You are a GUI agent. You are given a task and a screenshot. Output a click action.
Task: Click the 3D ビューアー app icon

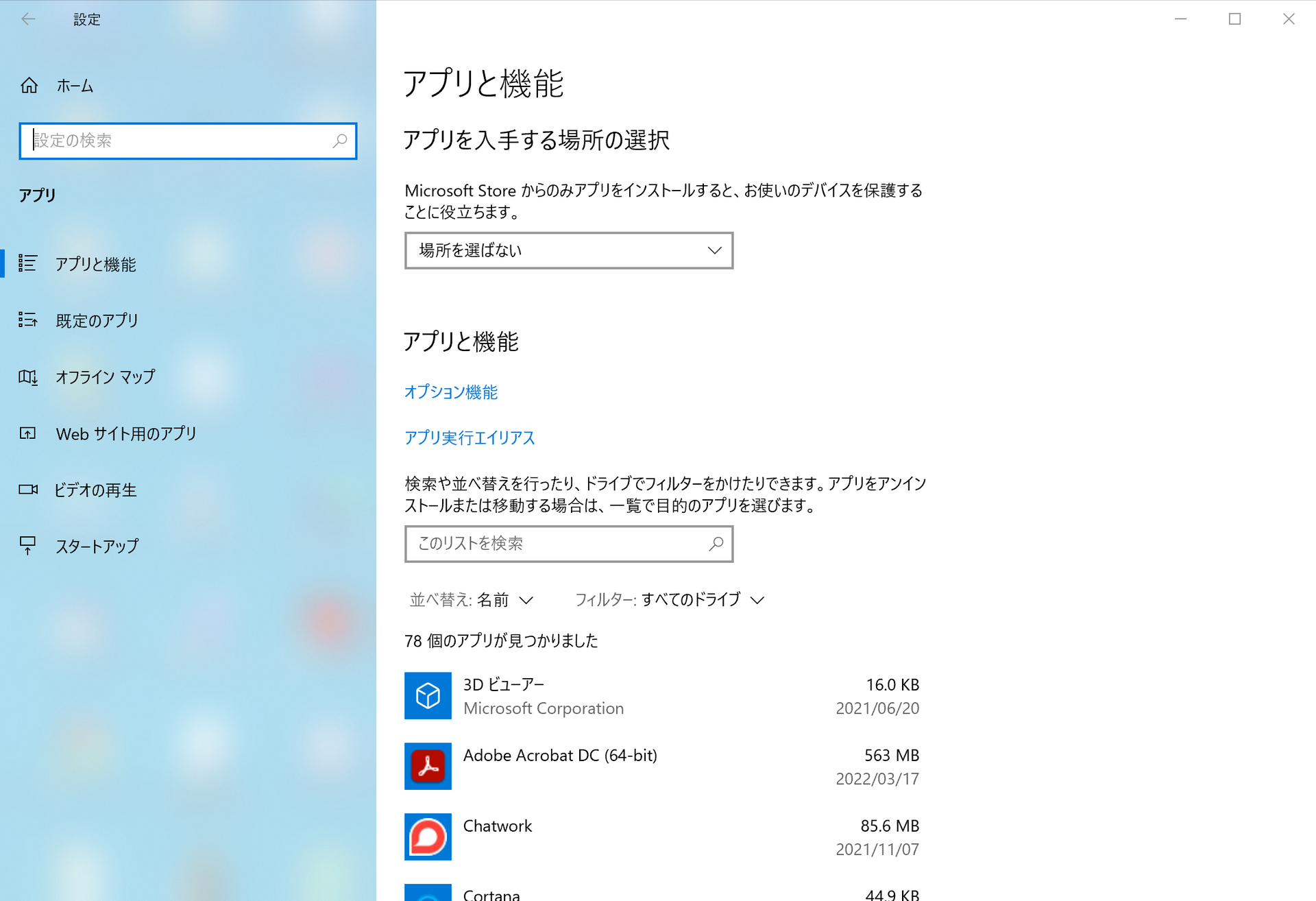428,695
